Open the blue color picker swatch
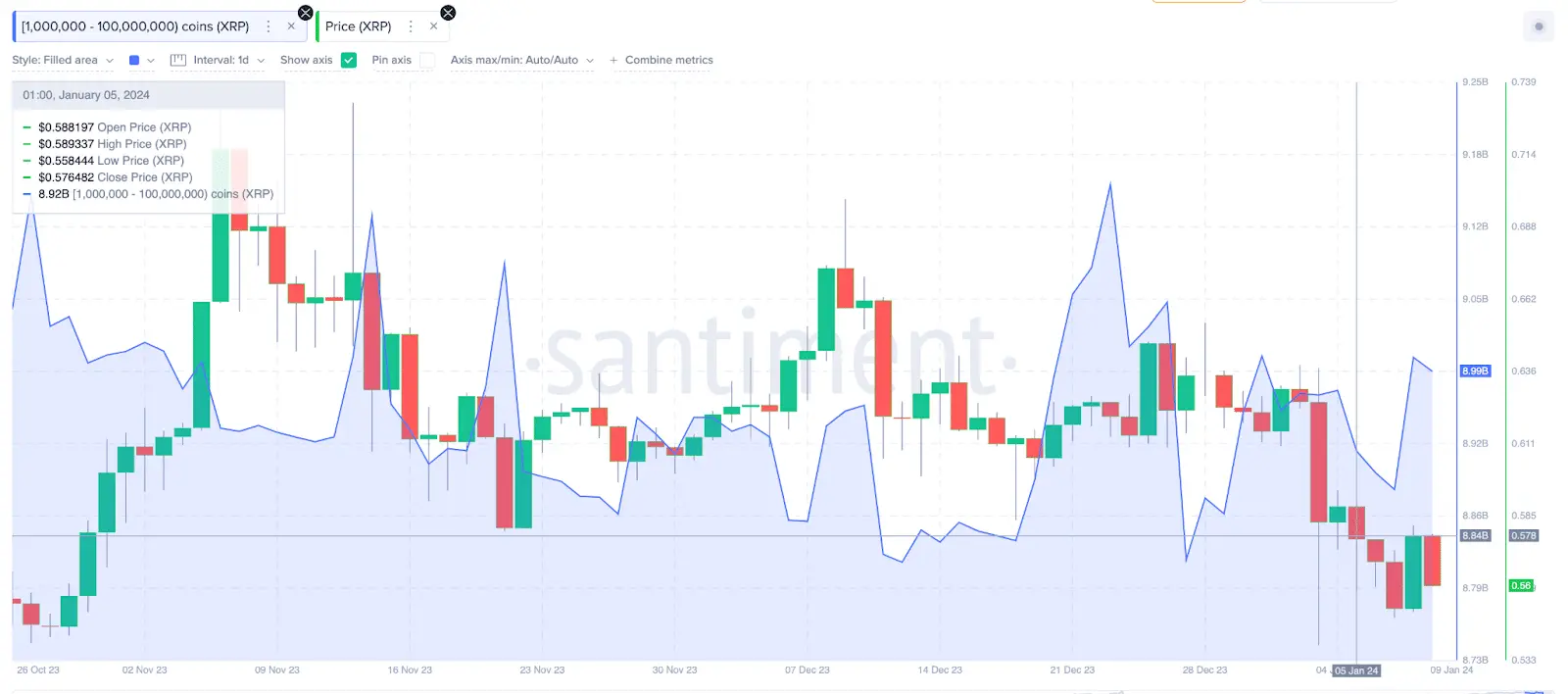Viewport: 1568px width, 694px height. tap(134, 60)
